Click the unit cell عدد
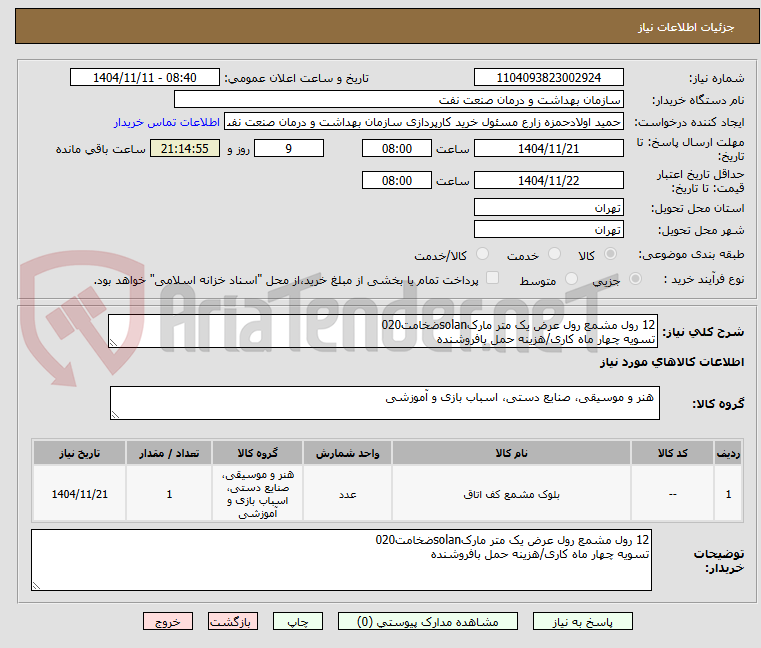The image size is (761, 648). pos(347,494)
